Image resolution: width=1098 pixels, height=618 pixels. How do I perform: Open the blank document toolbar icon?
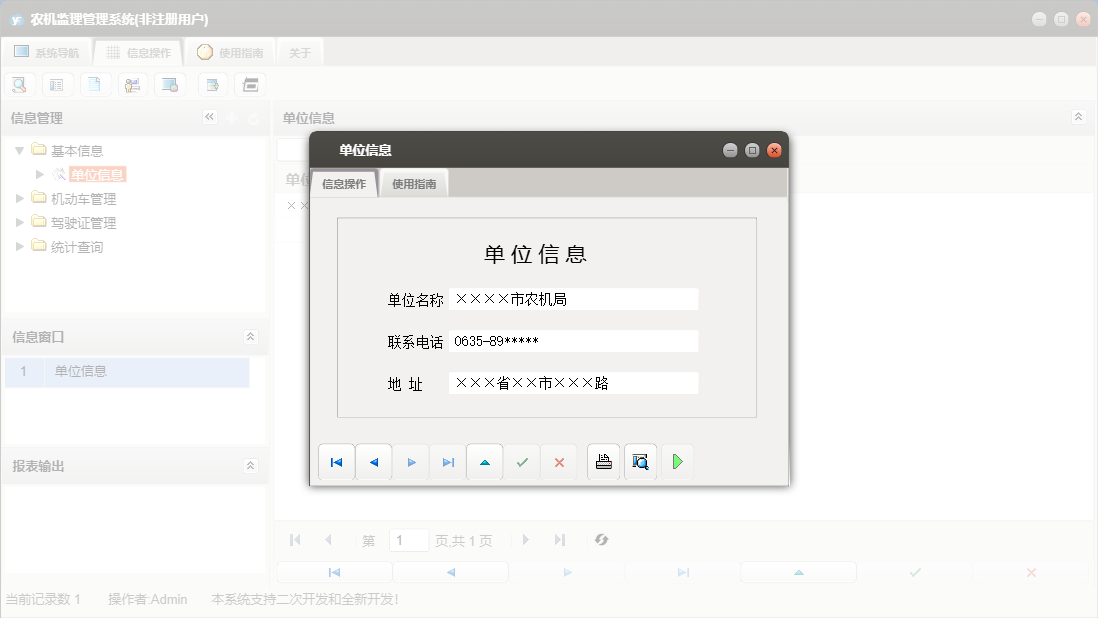(x=95, y=84)
